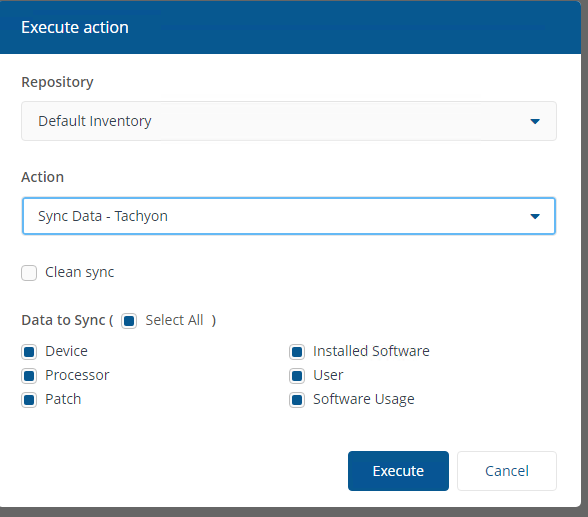Click the Execute button

click(x=398, y=471)
